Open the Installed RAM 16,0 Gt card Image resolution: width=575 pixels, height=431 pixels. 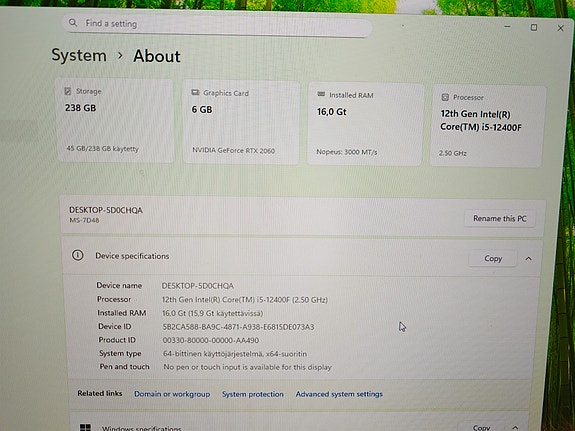366,124
